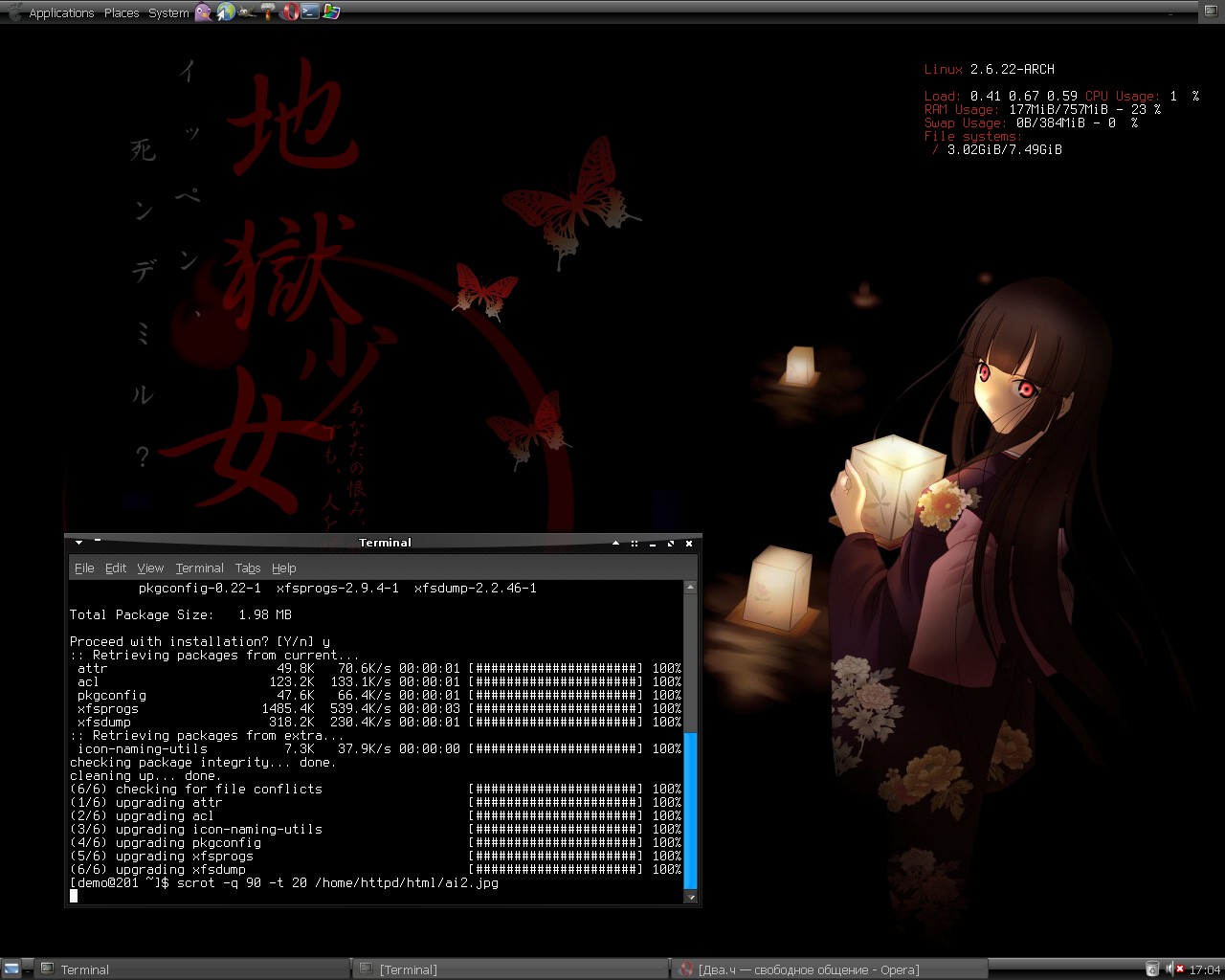Viewport: 1225px width, 980px height.
Task: Switch to the Terminal taskbar entry
Action: [191, 969]
